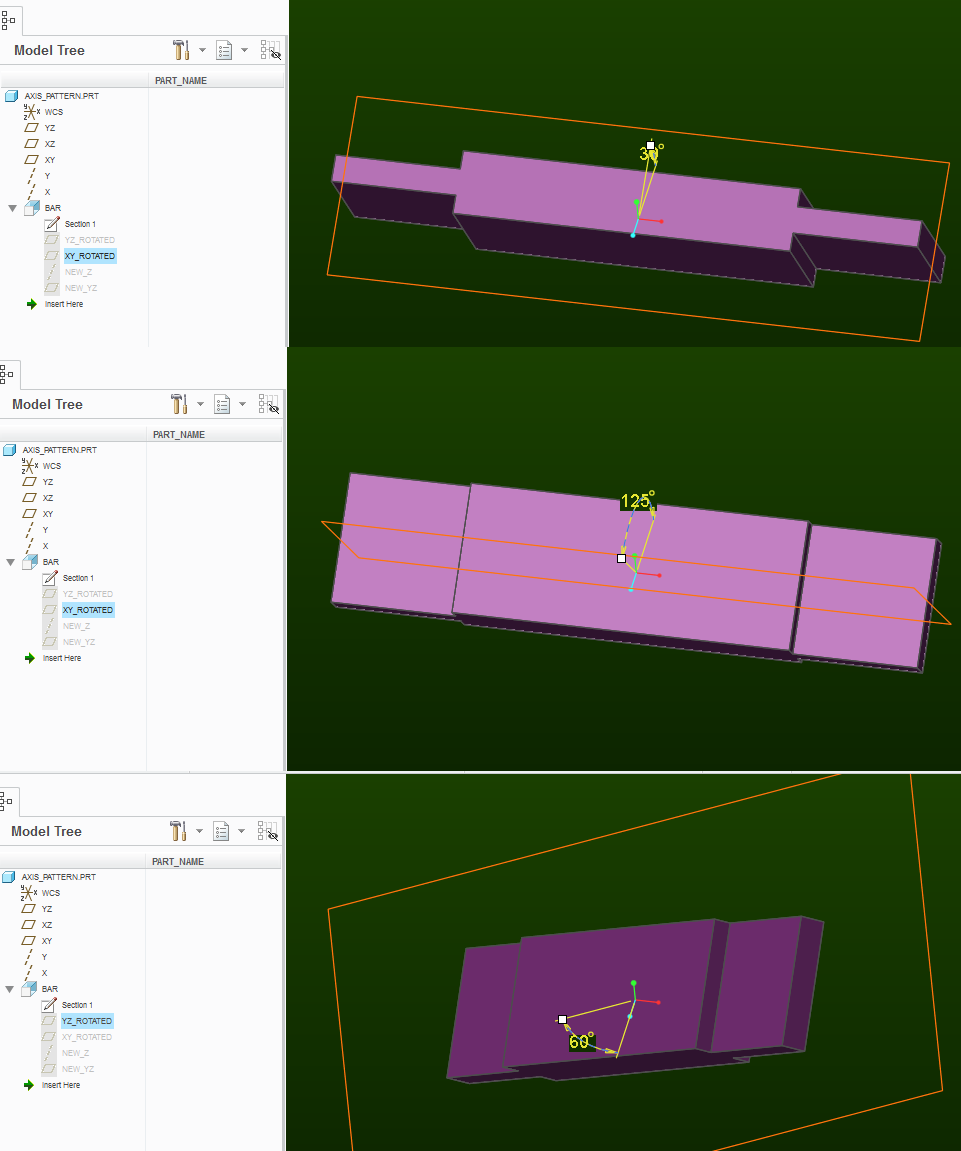Select WCS coordinate system icon in the 30° view tree
The height and width of the screenshot is (1151, 961).
31,112
